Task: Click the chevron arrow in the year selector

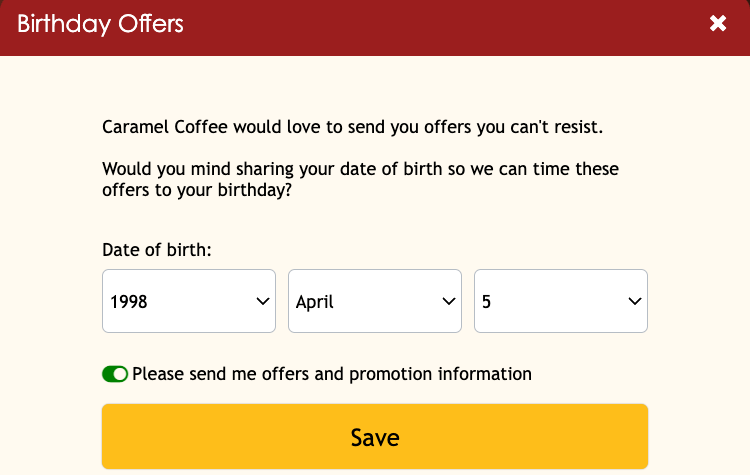Action: tap(263, 301)
